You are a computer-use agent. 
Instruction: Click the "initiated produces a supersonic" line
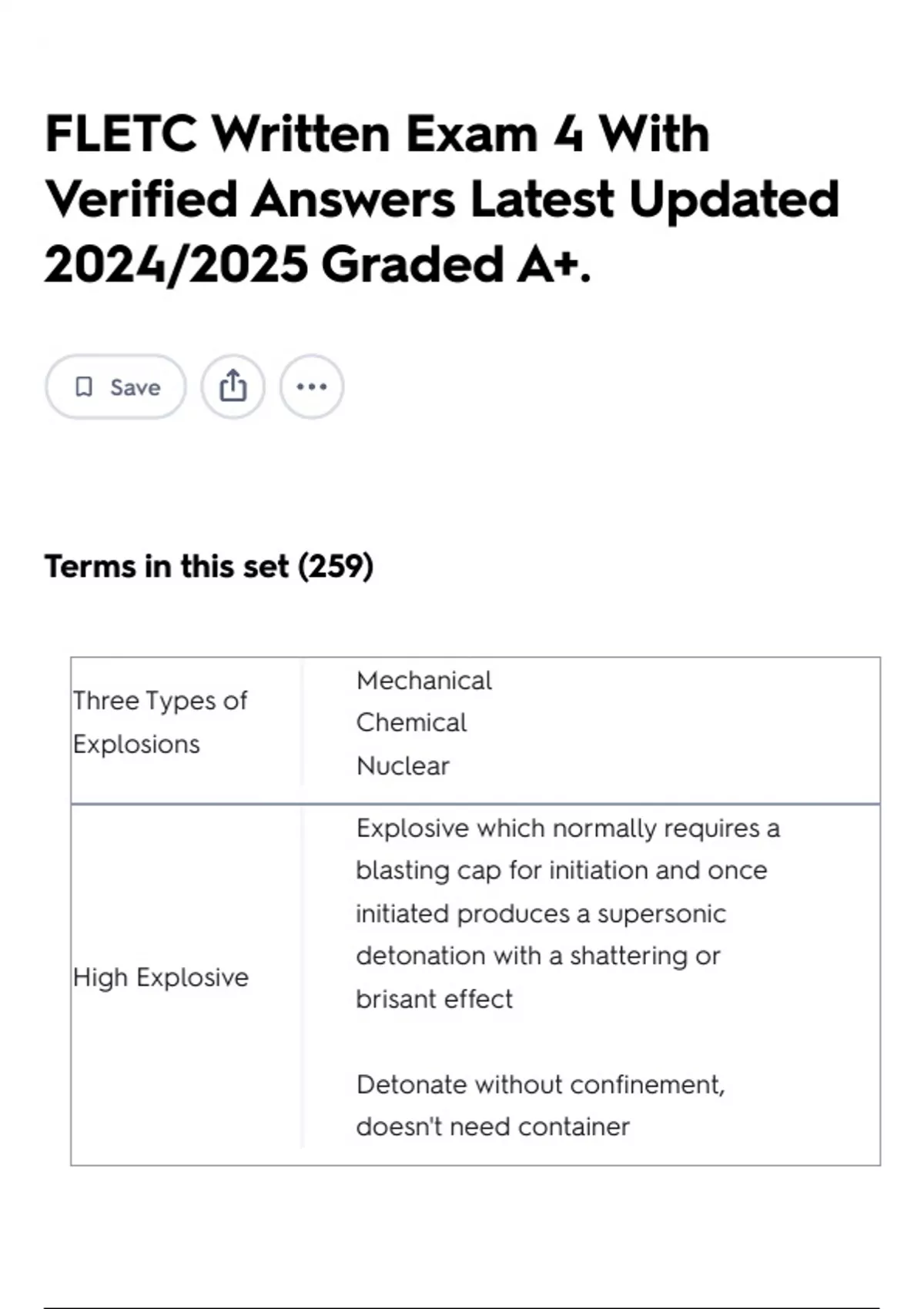tap(541, 914)
